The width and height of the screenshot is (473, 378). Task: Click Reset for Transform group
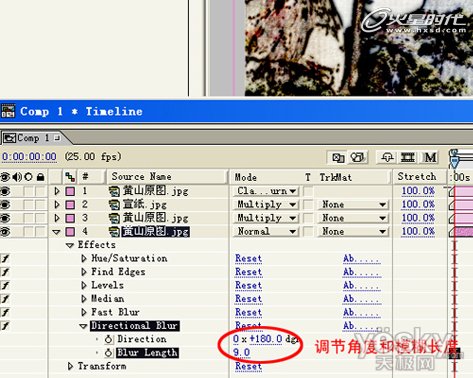coord(249,366)
